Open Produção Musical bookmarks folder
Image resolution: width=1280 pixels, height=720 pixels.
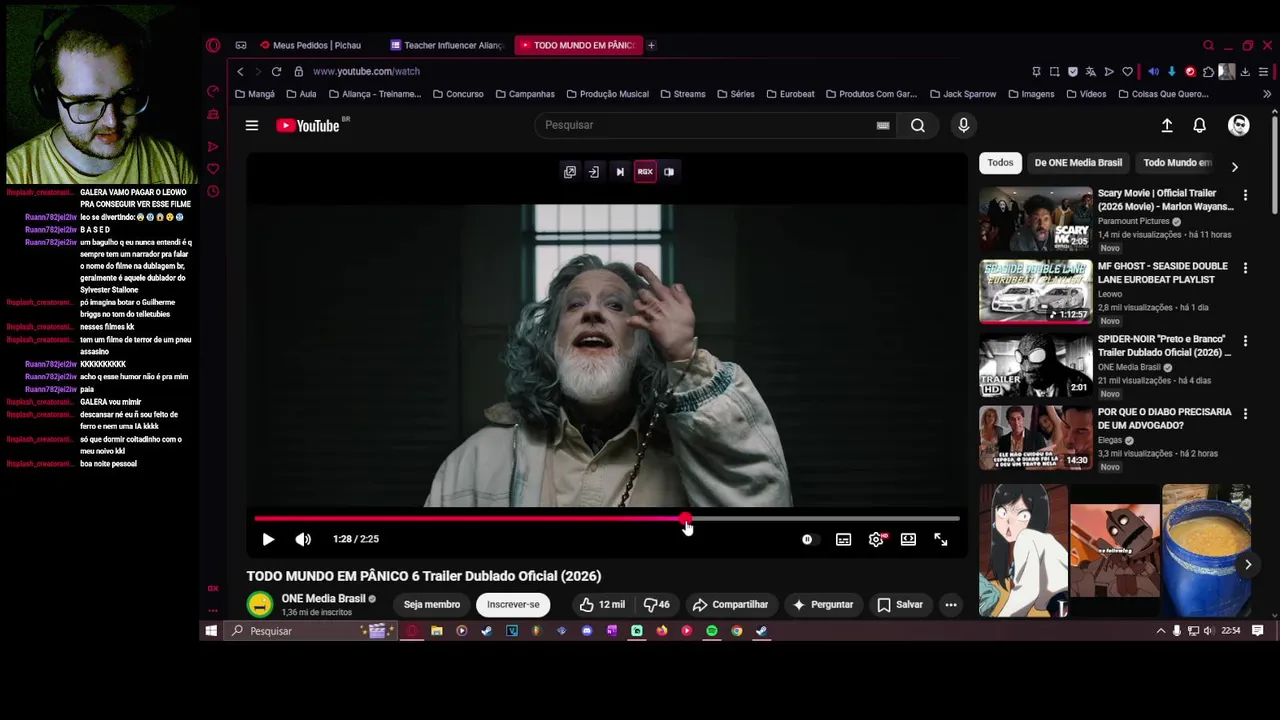tap(607, 94)
